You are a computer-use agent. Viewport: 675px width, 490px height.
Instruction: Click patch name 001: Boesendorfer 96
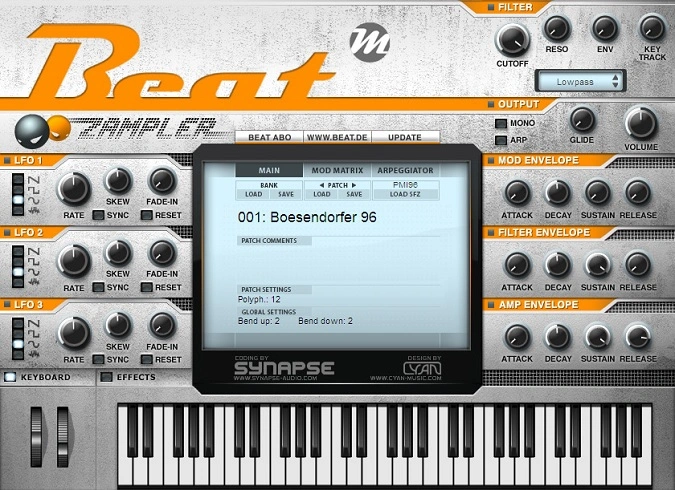click(307, 217)
